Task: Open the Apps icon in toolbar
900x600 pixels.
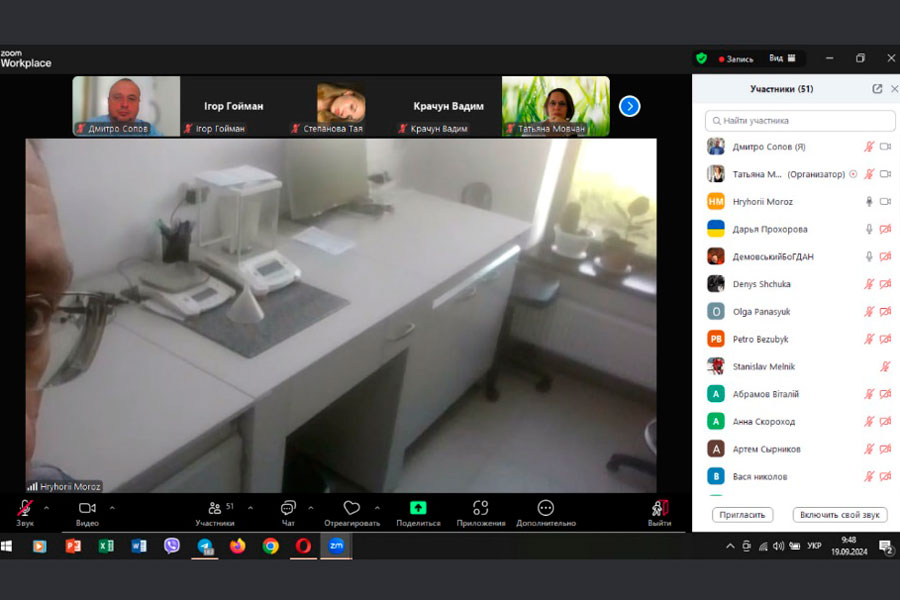Action: point(481,508)
